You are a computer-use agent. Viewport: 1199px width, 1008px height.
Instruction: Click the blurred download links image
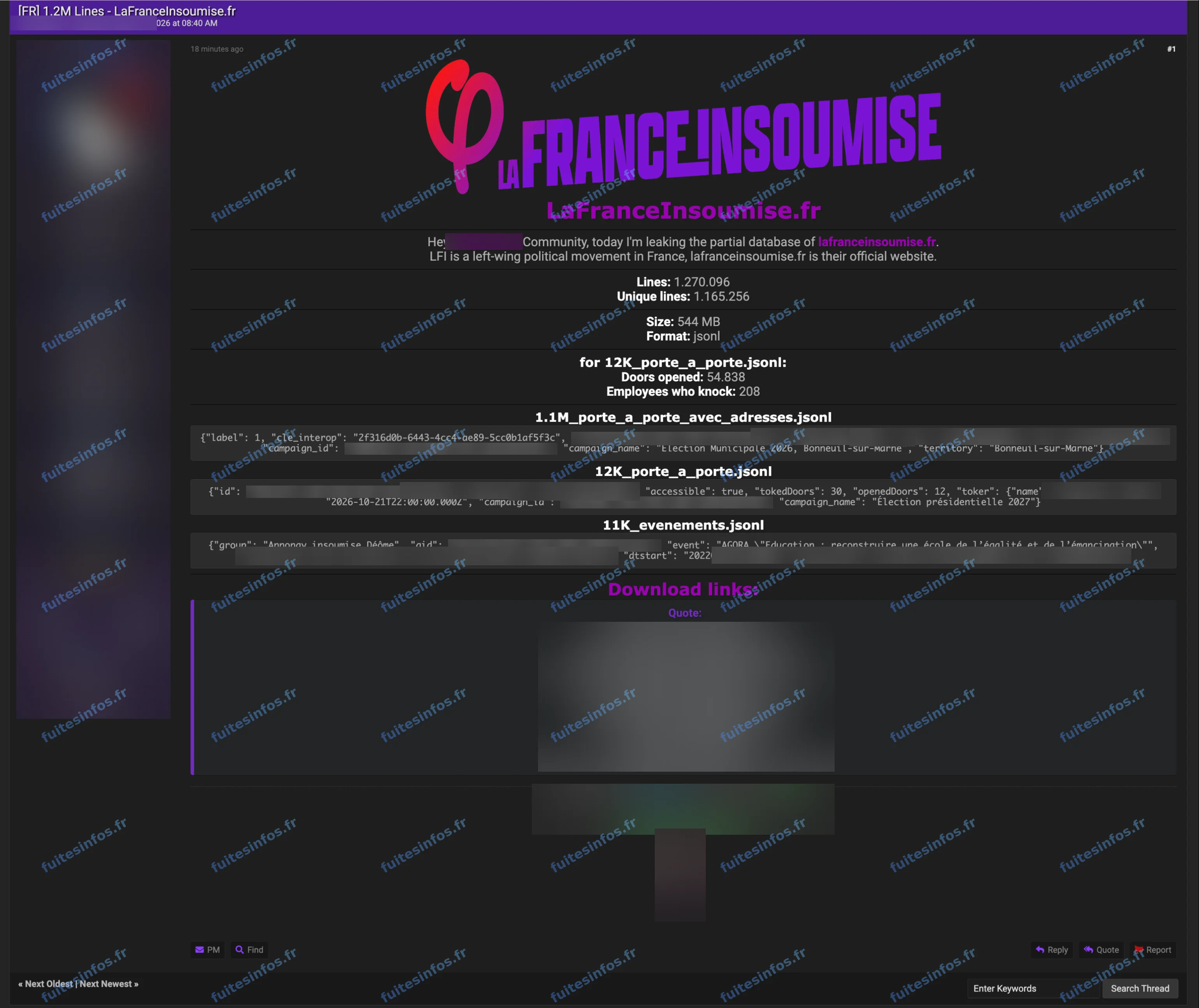(686, 697)
